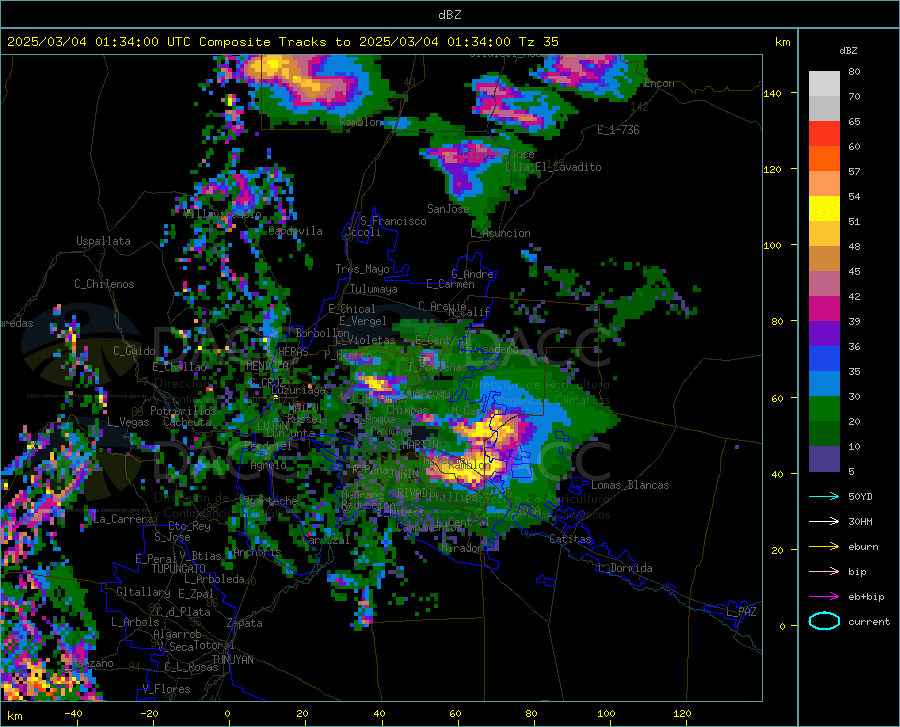Click the L_Dormida label

coord(624,568)
